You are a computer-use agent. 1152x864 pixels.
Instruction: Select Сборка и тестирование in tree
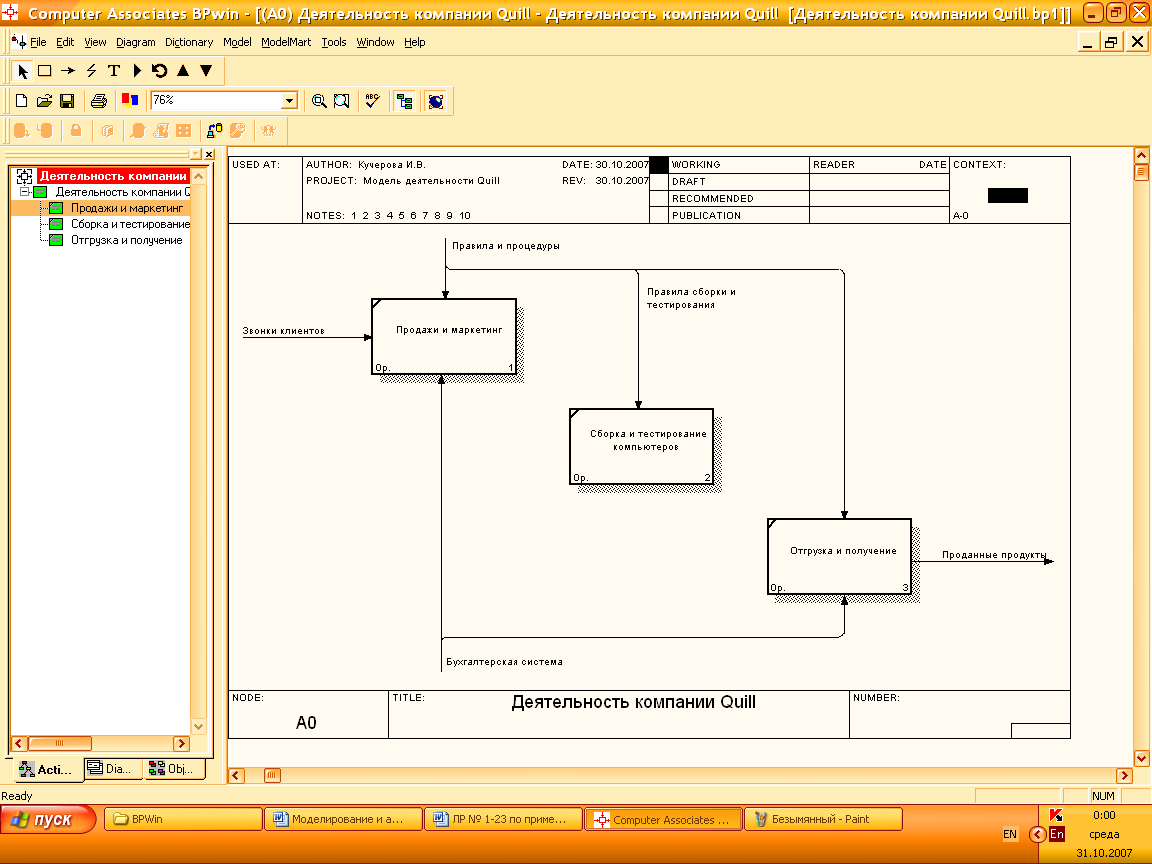pyautogui.click(x=130, y=224)
